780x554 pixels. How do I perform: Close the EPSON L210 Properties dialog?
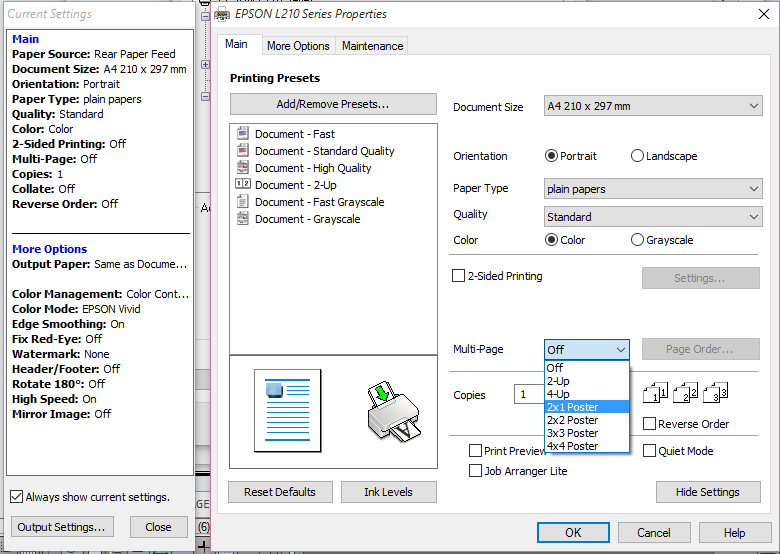pos(764,14)
